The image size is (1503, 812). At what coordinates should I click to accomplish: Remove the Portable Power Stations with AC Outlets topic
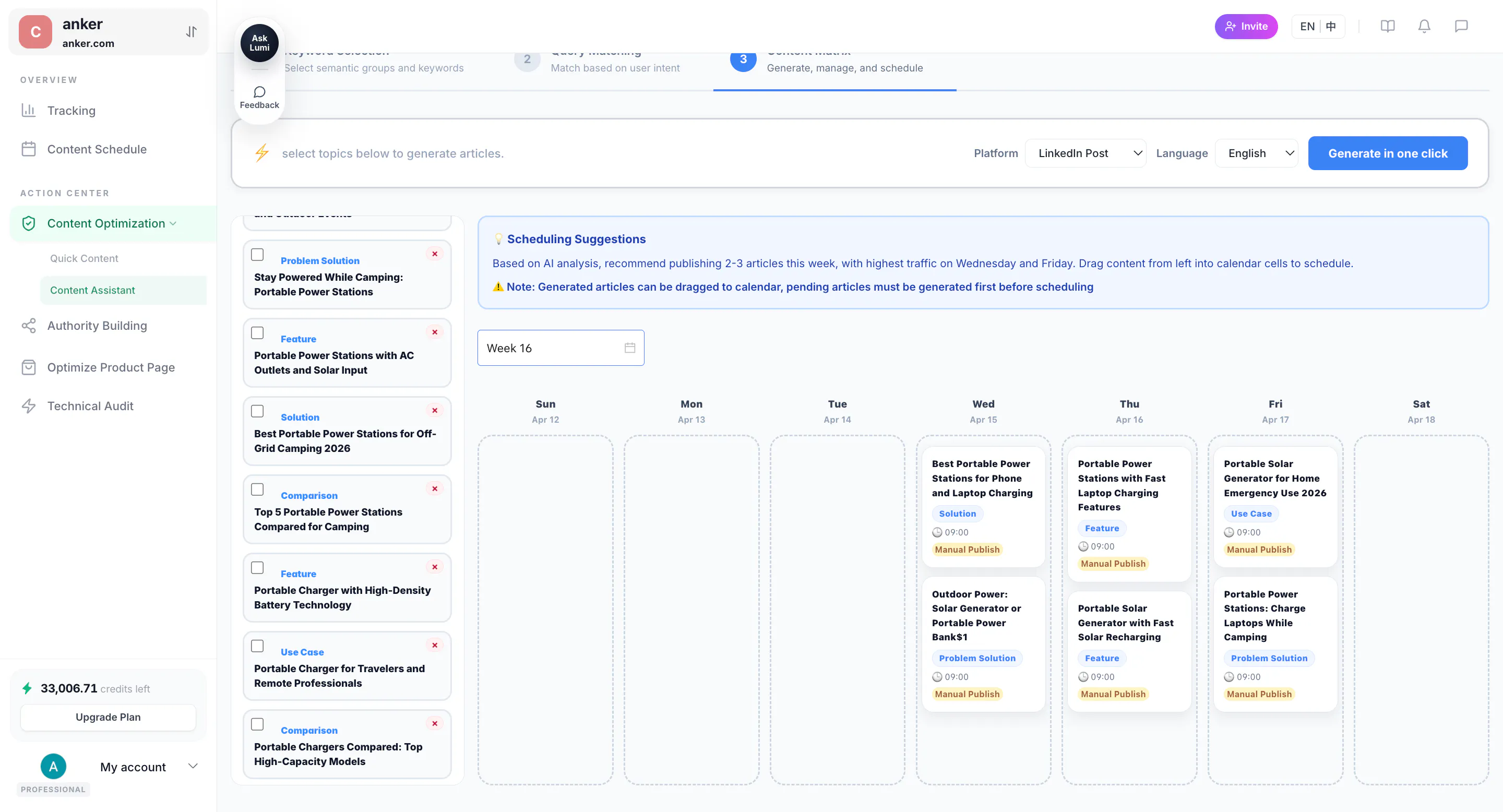point(435,332)
